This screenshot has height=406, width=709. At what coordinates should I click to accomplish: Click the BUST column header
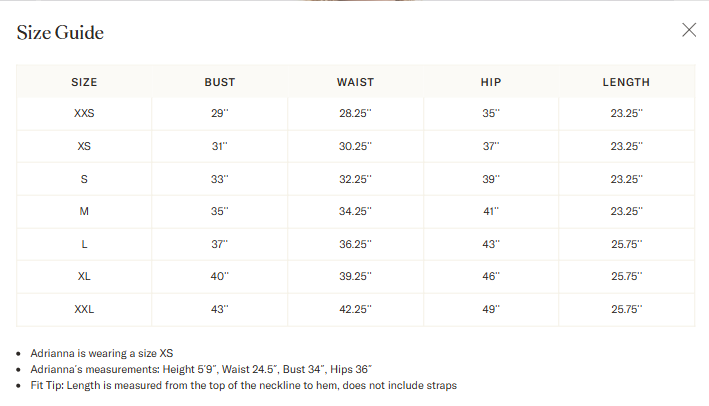tap(220, 82)
